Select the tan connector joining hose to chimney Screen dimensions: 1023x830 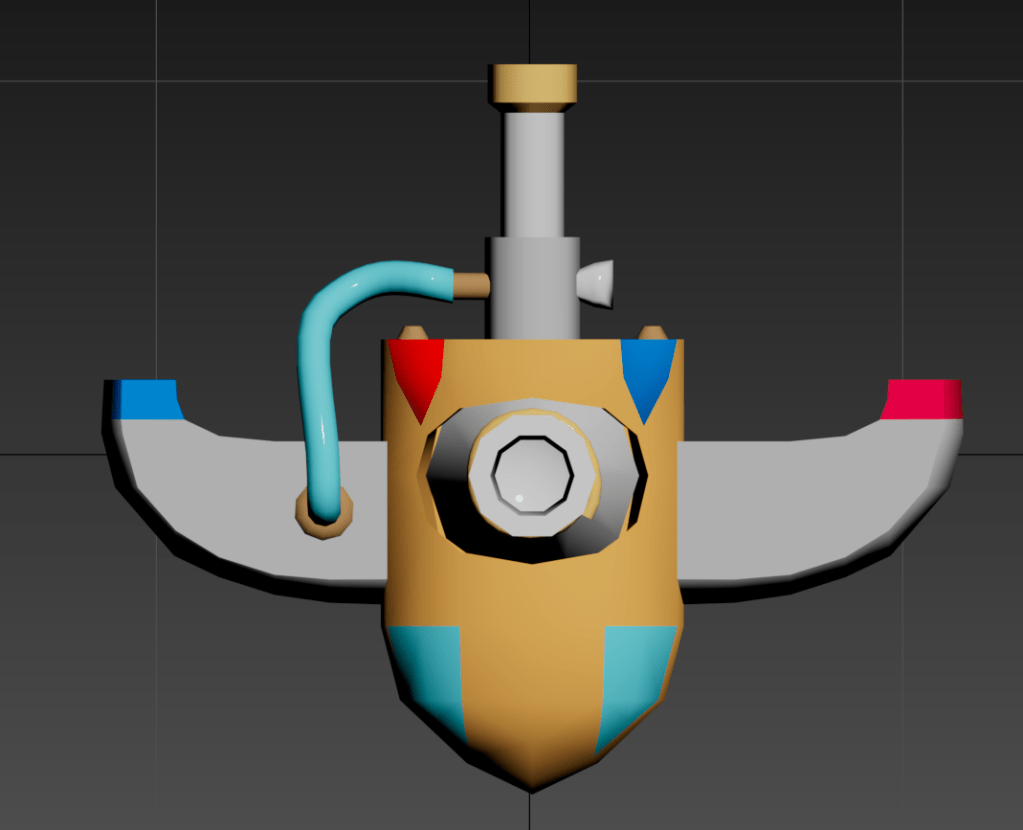(471, 286)
